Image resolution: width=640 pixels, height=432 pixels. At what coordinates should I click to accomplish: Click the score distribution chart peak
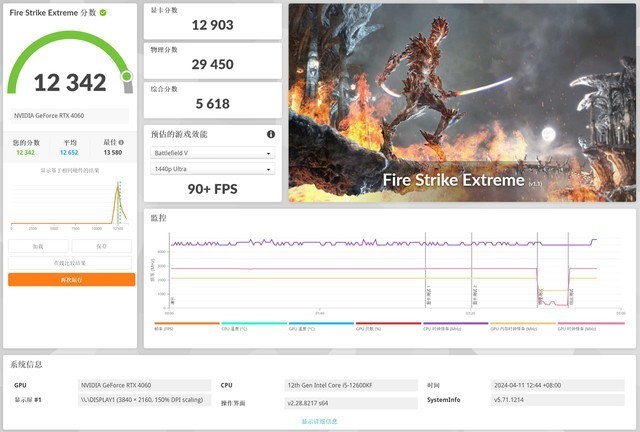click(119, 186)
